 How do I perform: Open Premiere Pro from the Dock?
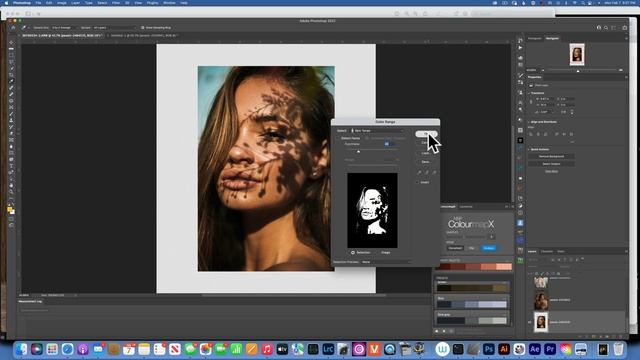coord(550,349)
